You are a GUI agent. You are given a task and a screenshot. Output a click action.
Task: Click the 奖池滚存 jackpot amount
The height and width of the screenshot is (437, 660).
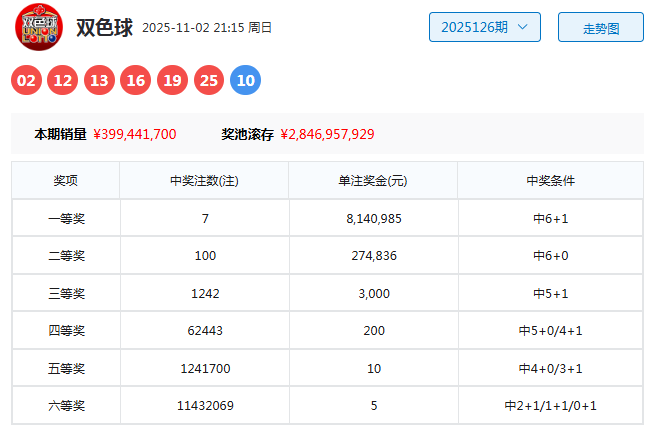point(327,134)
